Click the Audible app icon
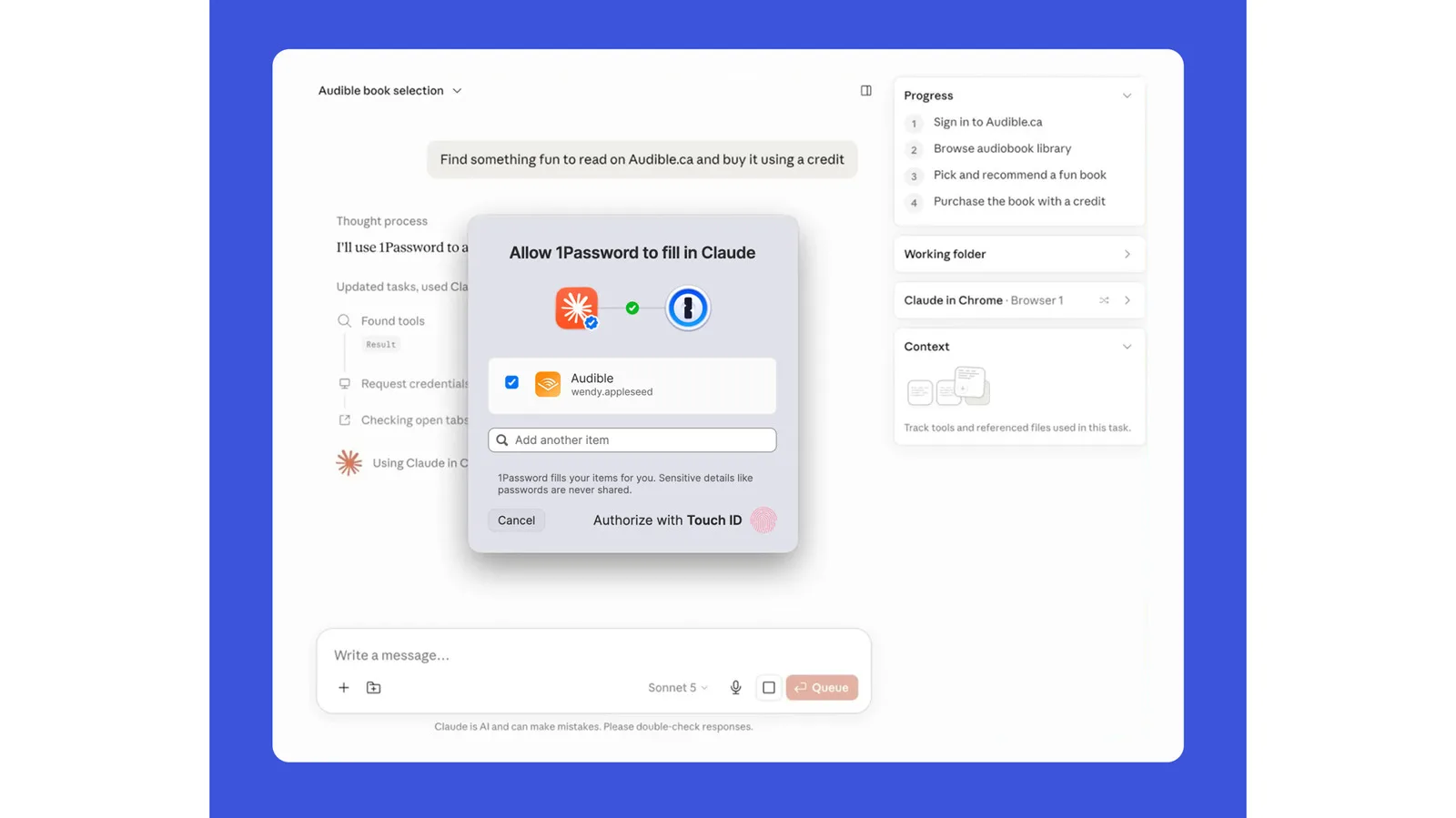Viewport: 1456px width, 818px height. 548,384
